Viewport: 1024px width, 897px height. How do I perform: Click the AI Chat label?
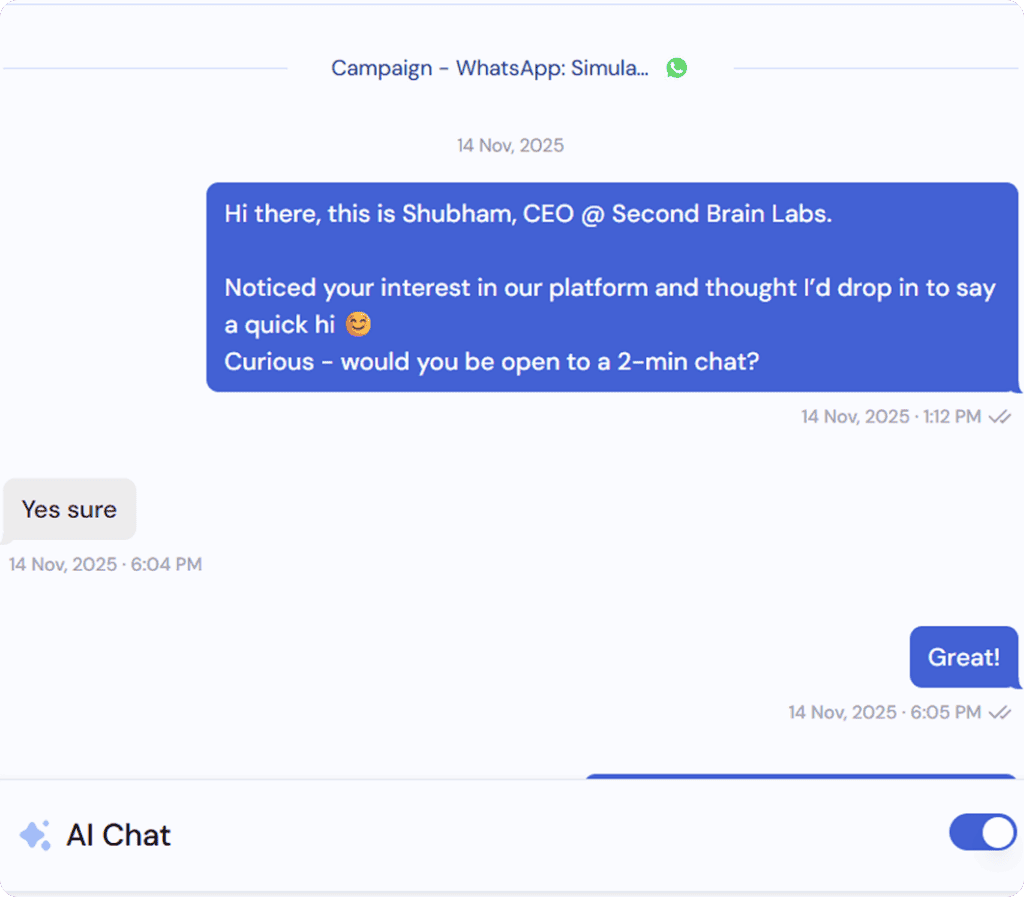pos(118,835)
